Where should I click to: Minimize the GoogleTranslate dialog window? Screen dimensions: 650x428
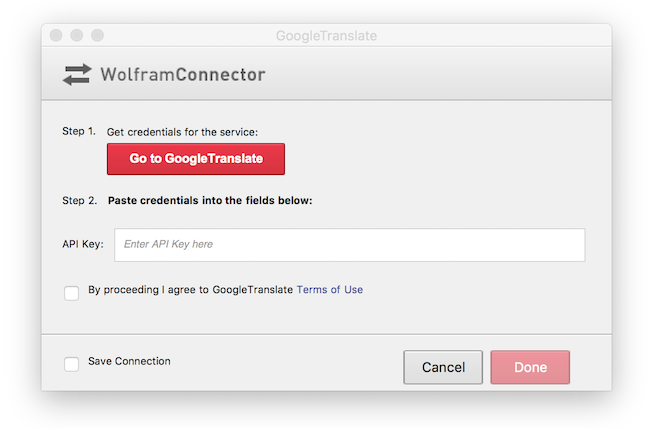click(77, 35)
